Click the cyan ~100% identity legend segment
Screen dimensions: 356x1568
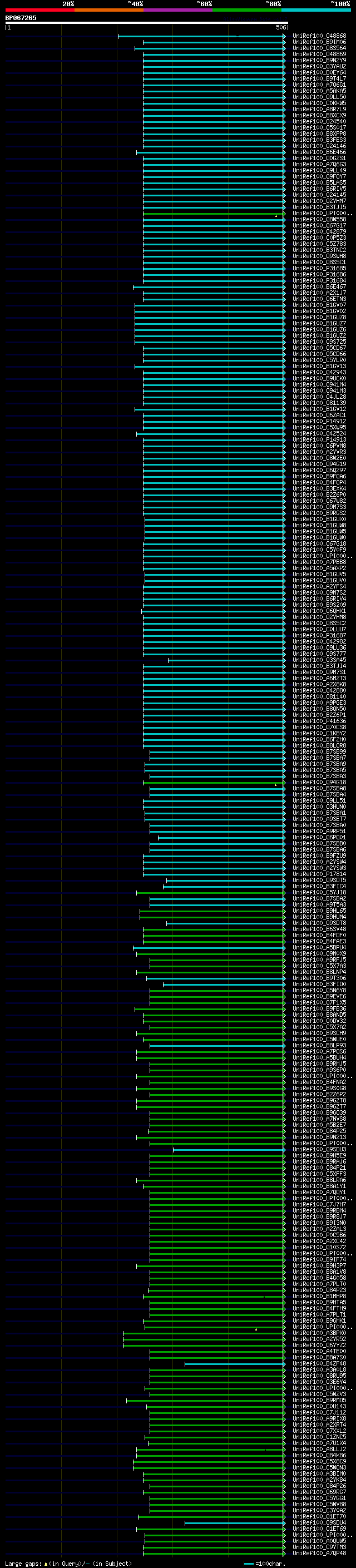(x=317, y=10)
